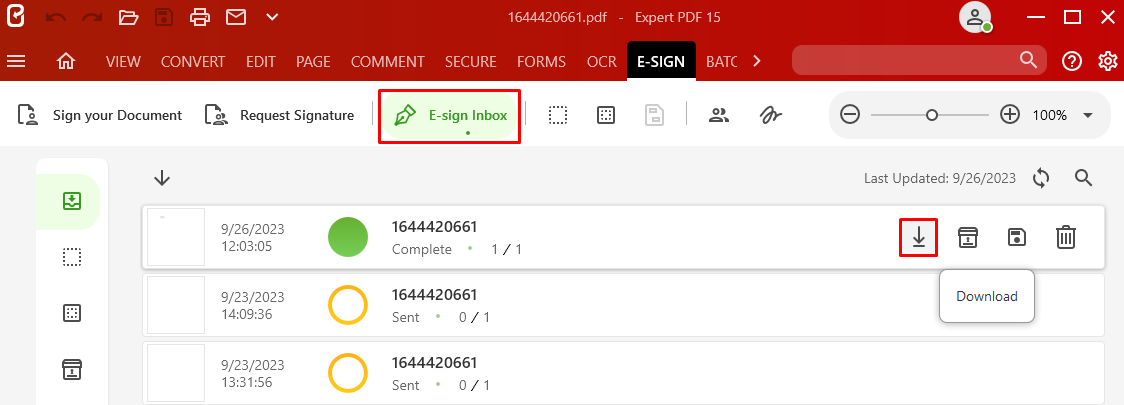Save the completed document with the row floppy icon
Viewport: 1124px width, 405px height.
tap(1016, 237)
